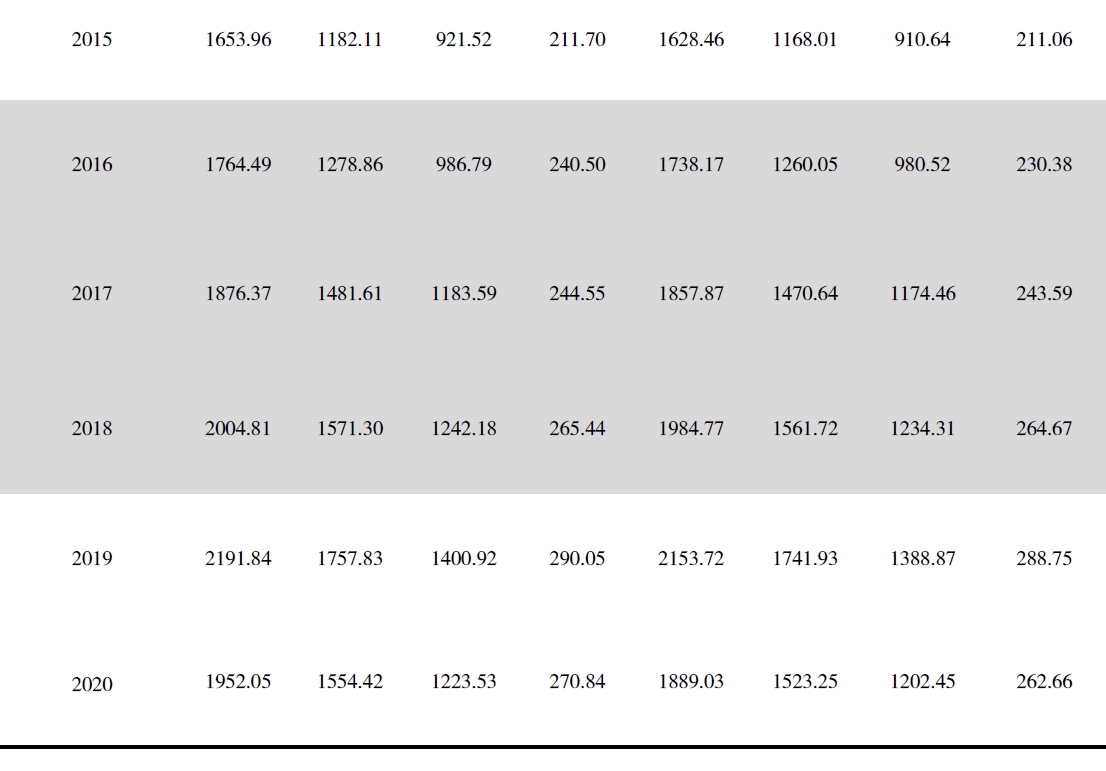Click the value 910.64
Image resolution: width=1106 pixels, height=771 pixels.
(923, 42)
